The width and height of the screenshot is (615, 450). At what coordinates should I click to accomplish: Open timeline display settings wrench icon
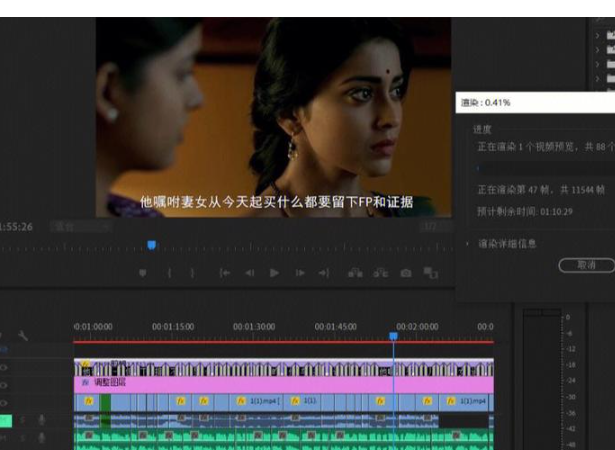click(x=23, y=336)
